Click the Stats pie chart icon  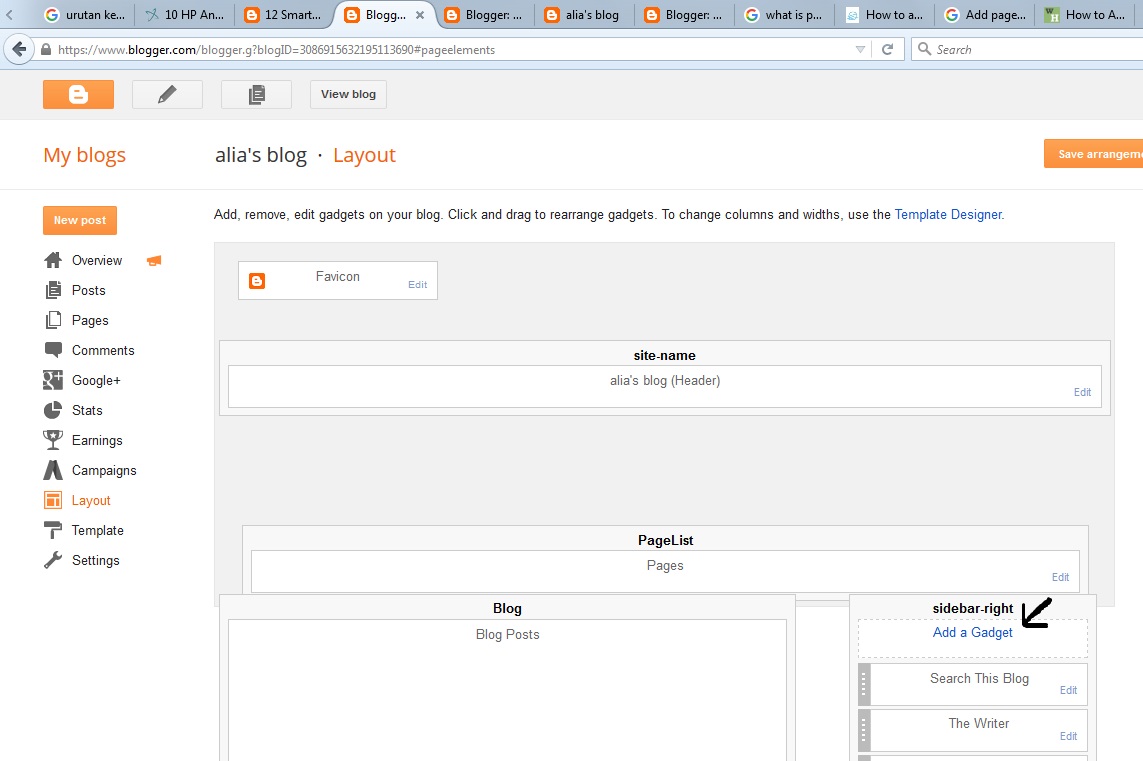coord(53,410)
